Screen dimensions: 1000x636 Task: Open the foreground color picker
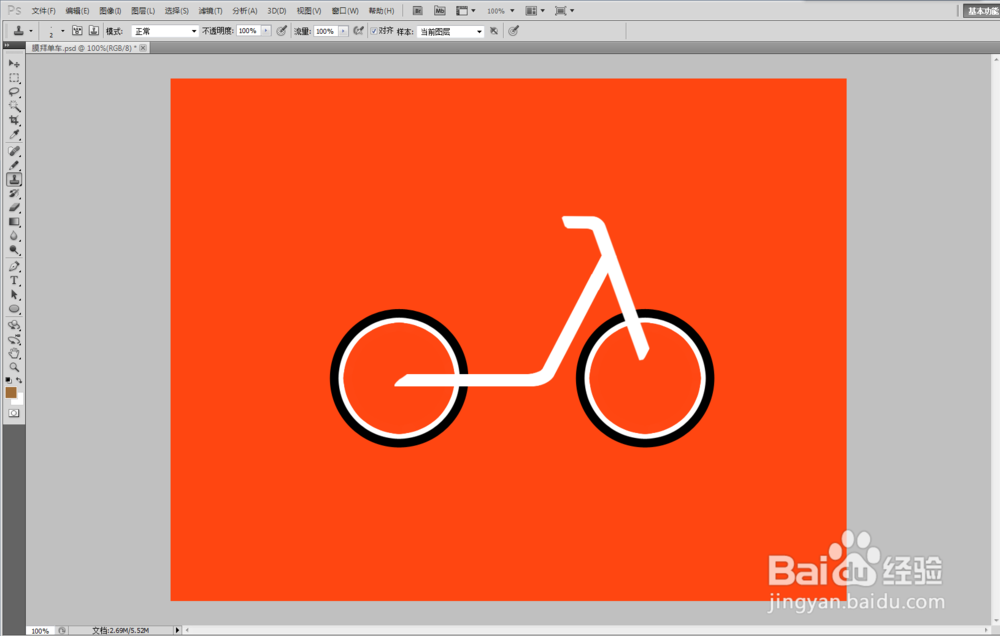(x=10, y=392)
